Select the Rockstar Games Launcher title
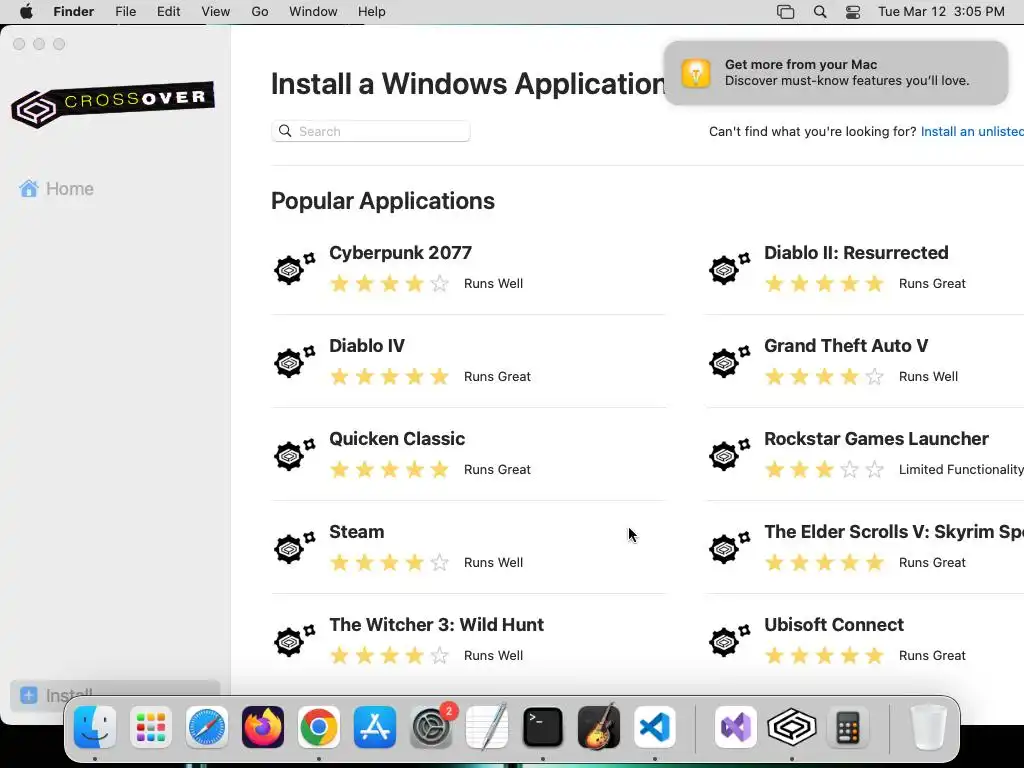This screenshot has height=768, width=1024. [x=876, y=439]
